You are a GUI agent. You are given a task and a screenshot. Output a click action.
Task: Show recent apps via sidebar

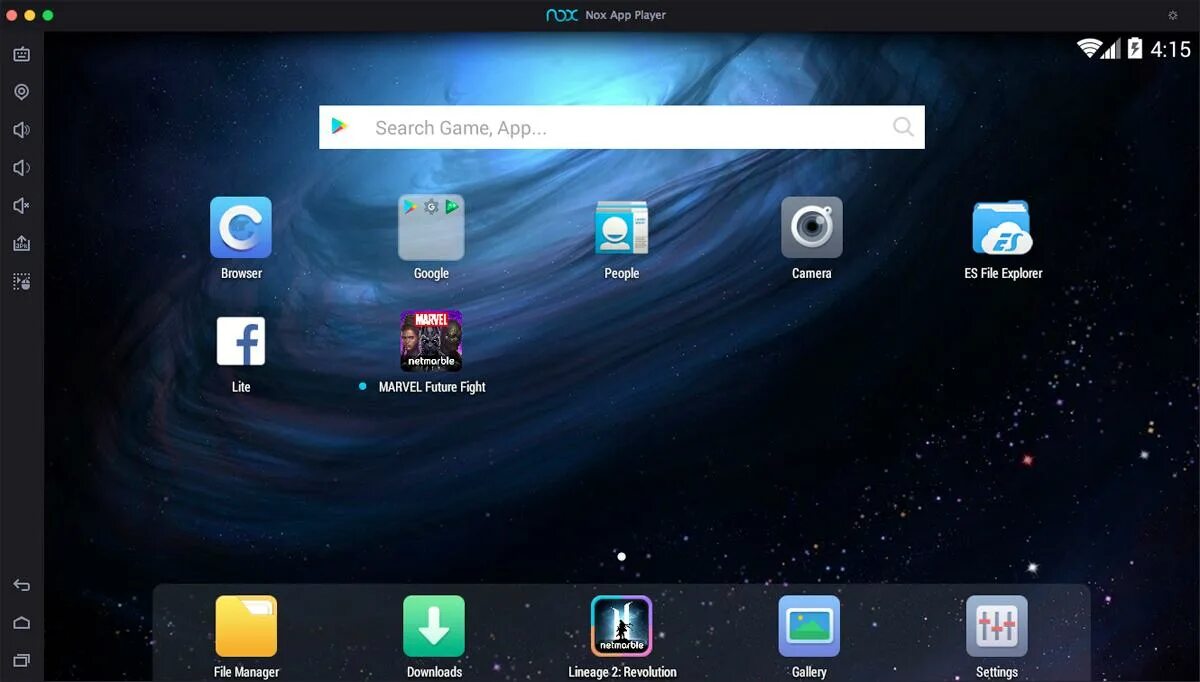pos(21,660)
